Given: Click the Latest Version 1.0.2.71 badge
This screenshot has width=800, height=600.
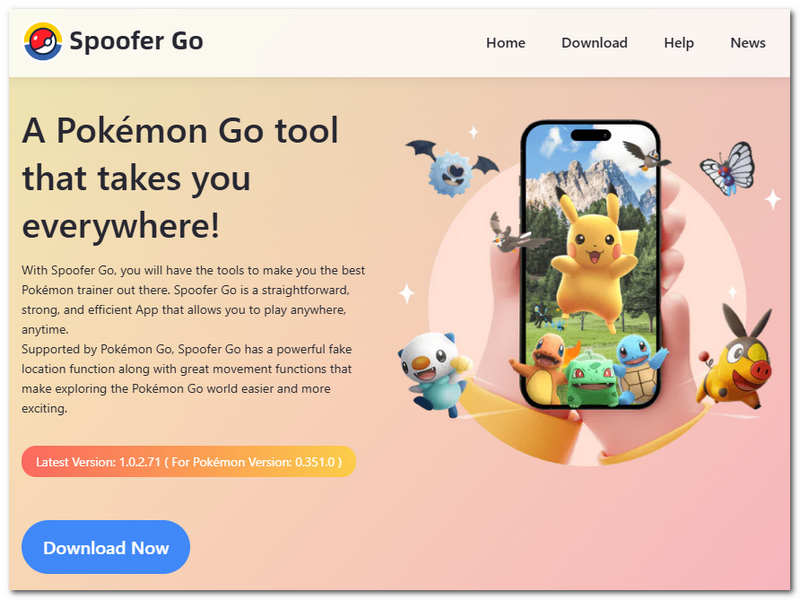Looking at the screenshot, I should coord(188,462).
